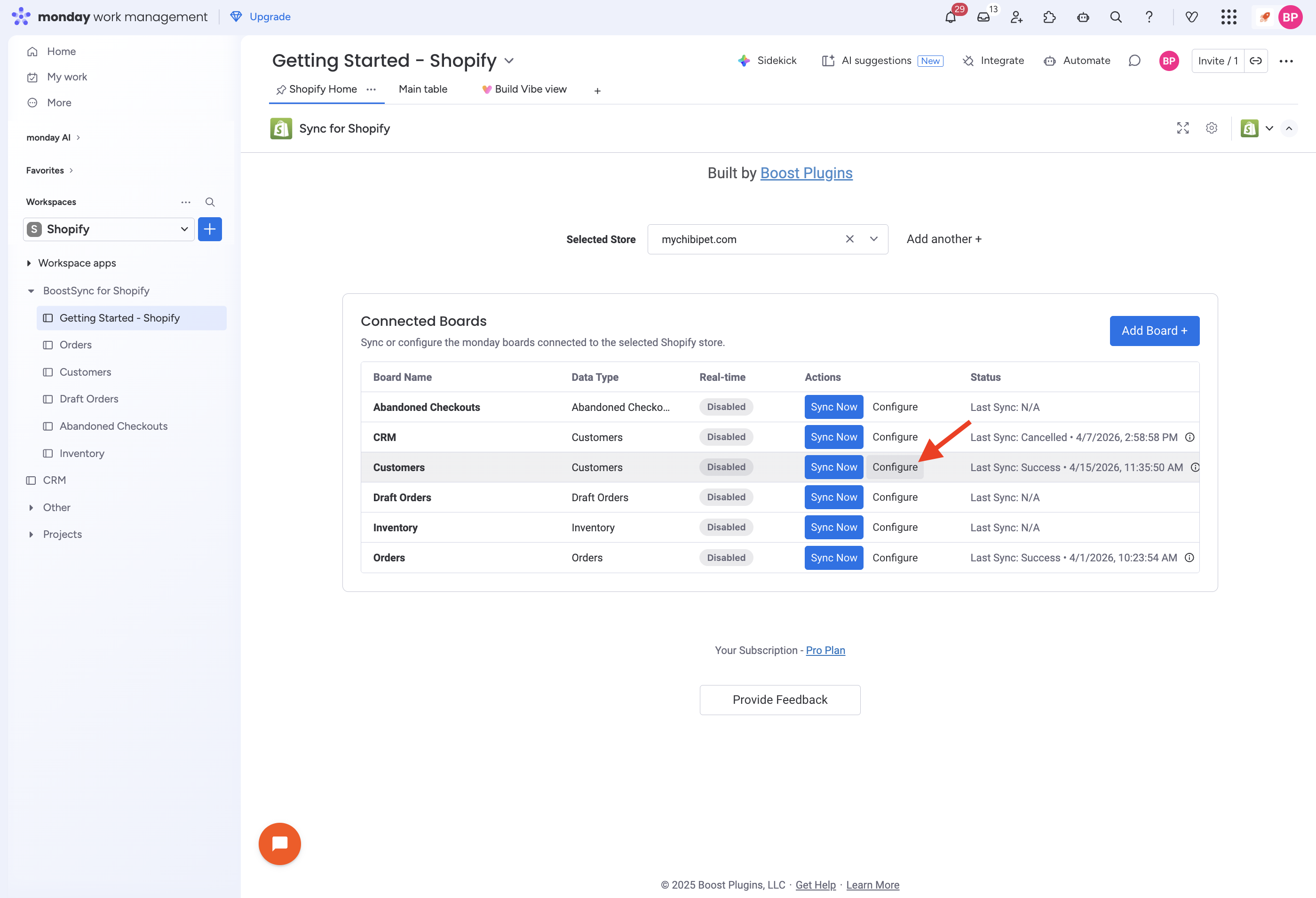Screen dimensions: 1316x898
Task: Open the products switcher grid
Action: coord(1229,17)
